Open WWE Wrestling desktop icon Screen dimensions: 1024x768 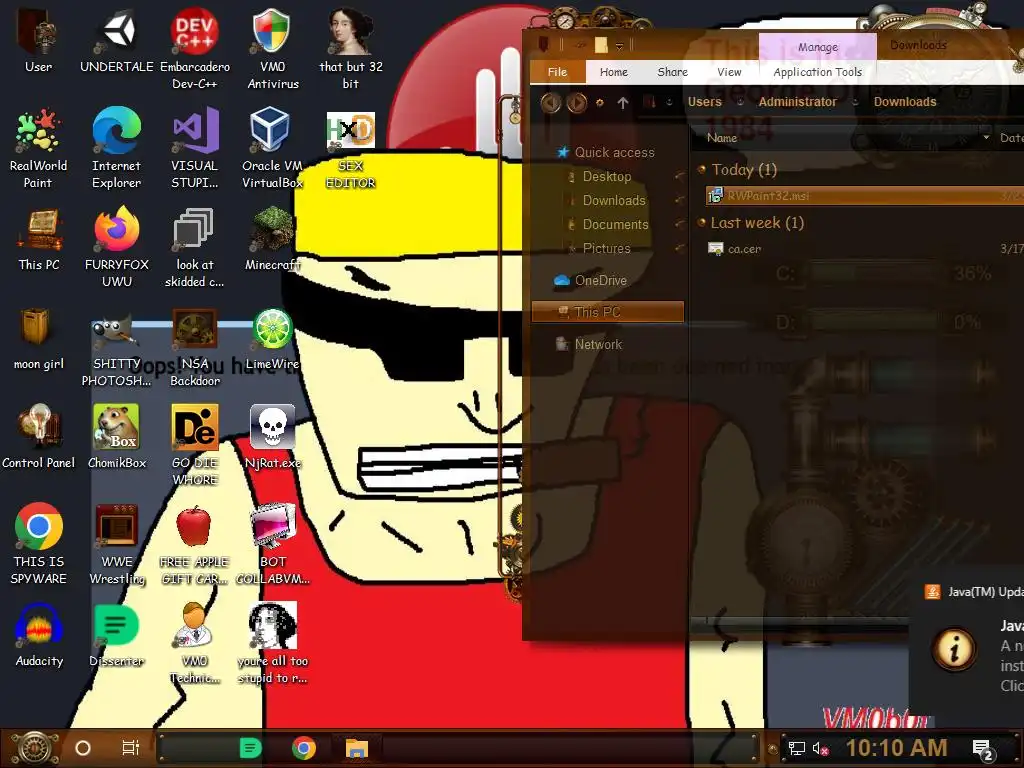click(117, 544)
